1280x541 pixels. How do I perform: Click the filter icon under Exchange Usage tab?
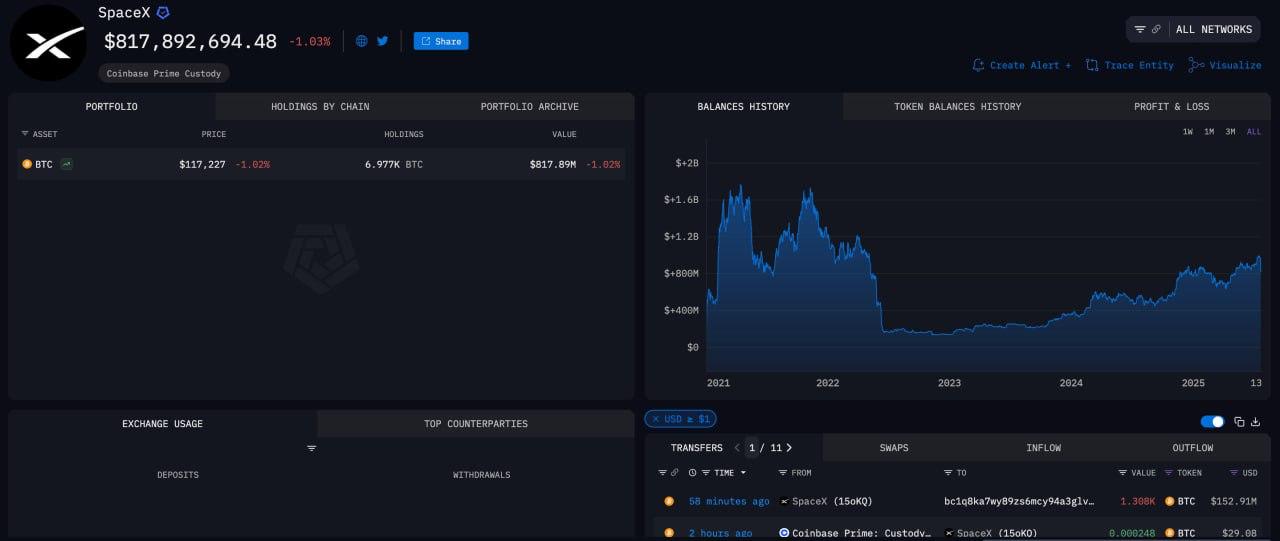[x=311, y=448]
